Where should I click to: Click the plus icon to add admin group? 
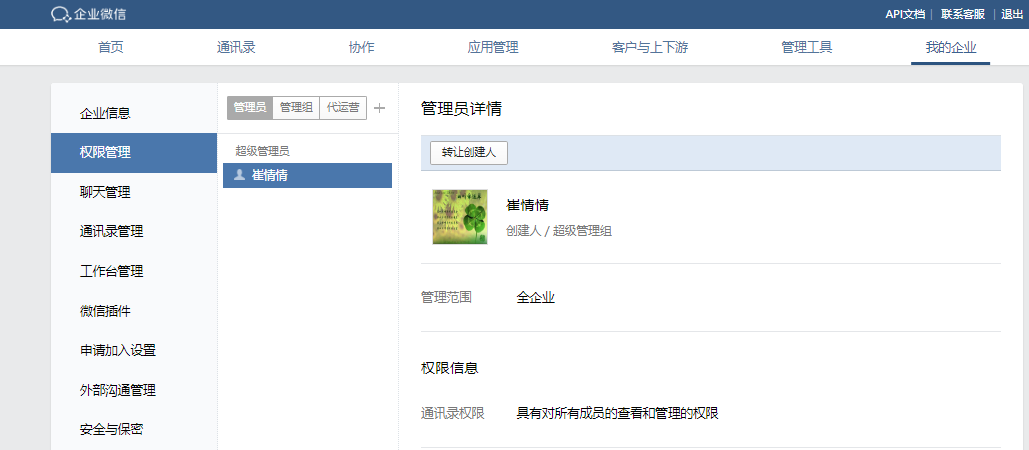pos(379,108)
